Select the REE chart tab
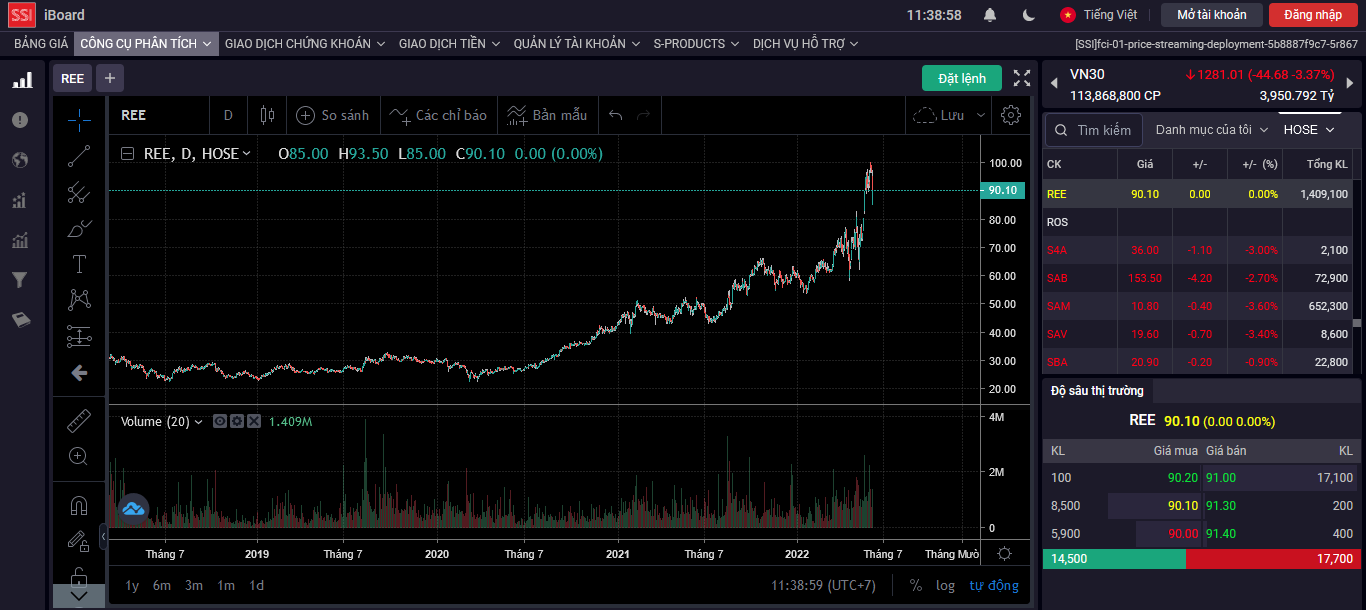1366x610 pixels. click(x=73, y=78)
